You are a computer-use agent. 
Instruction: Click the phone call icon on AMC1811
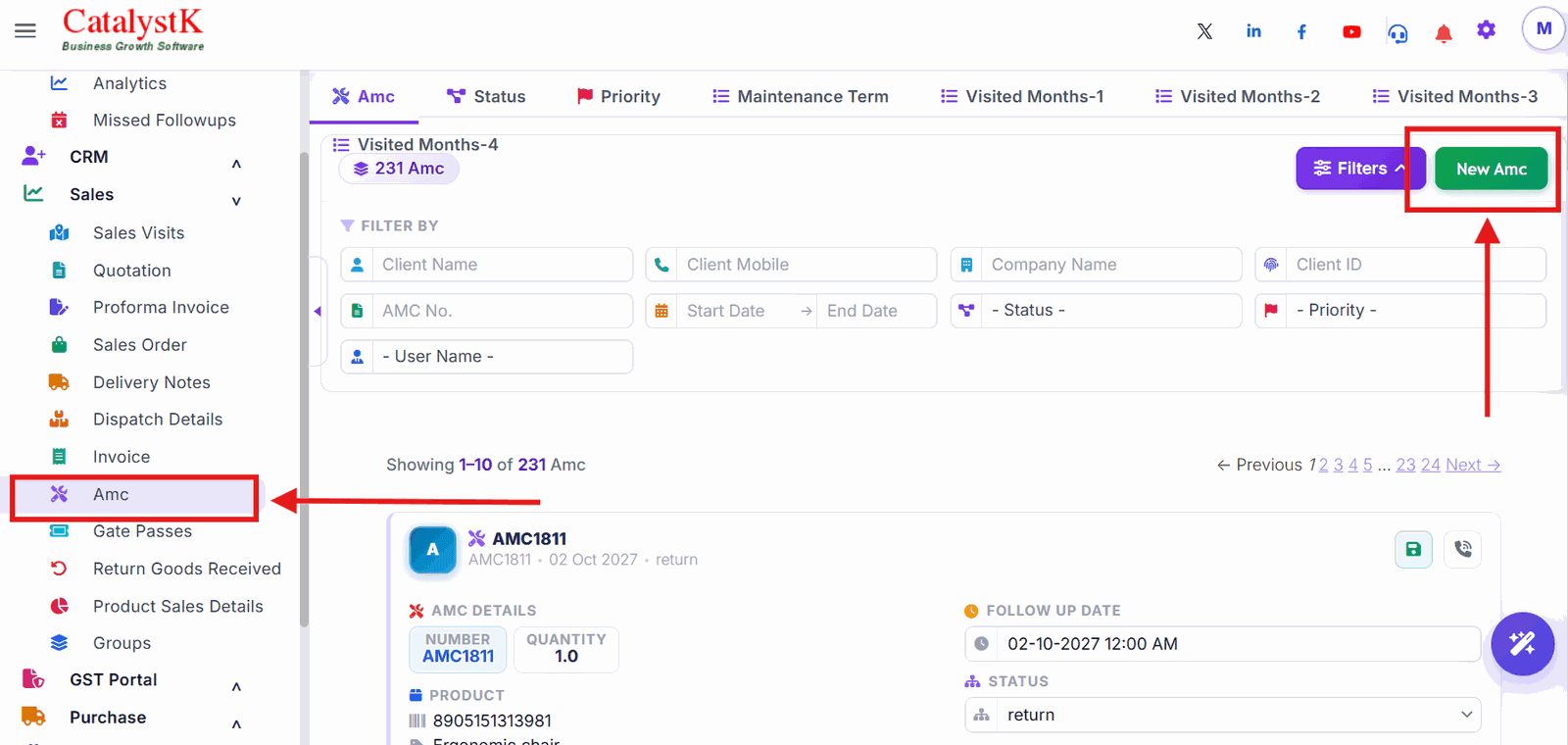(1462, 550)
